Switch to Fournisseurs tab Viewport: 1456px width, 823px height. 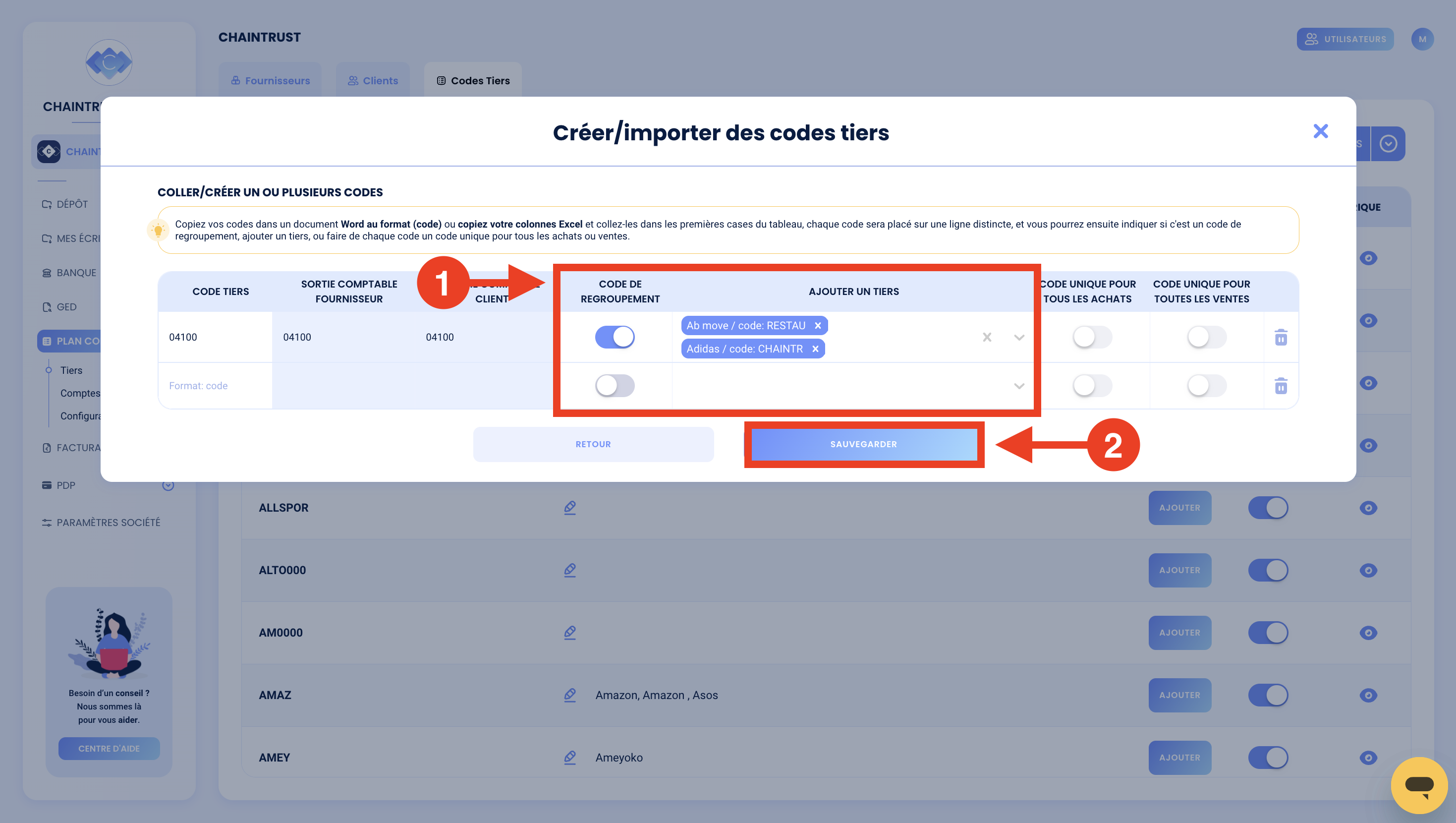[x=270, y=80]
